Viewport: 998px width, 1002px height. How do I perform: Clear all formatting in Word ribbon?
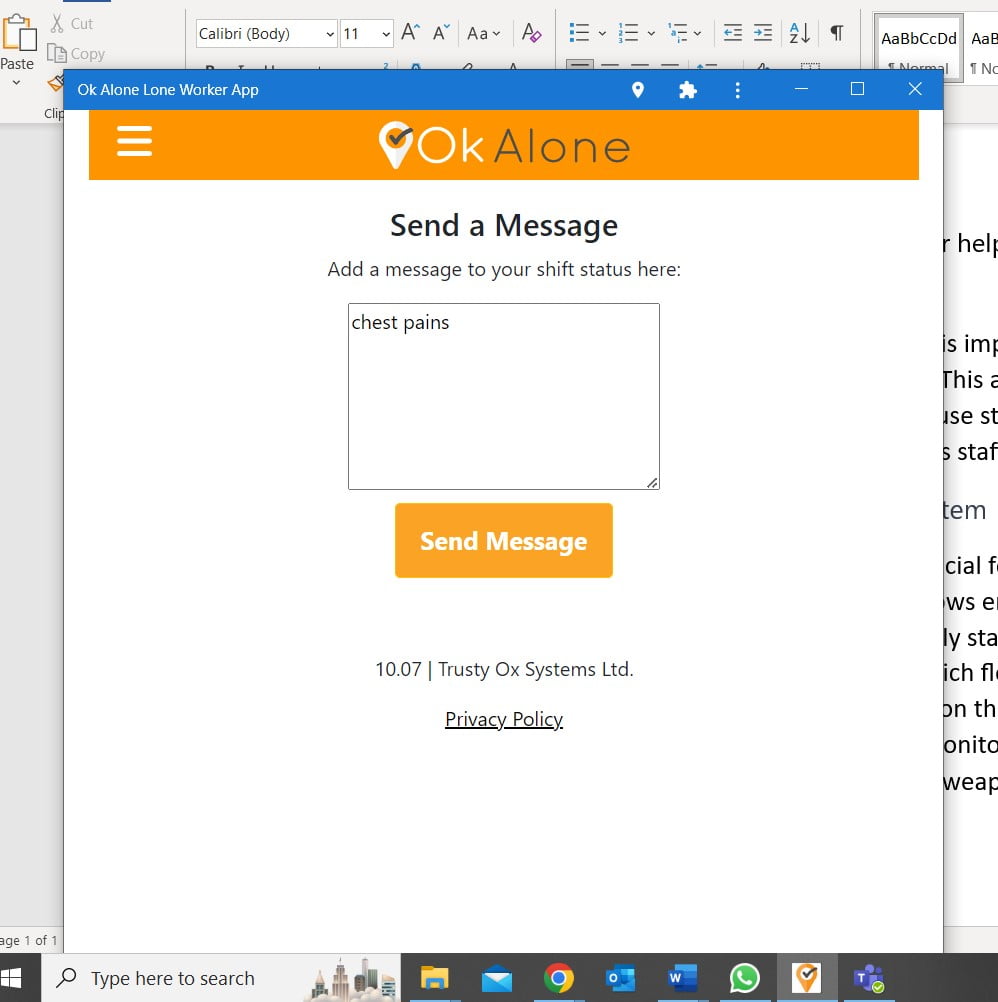[x=531, y=32]
